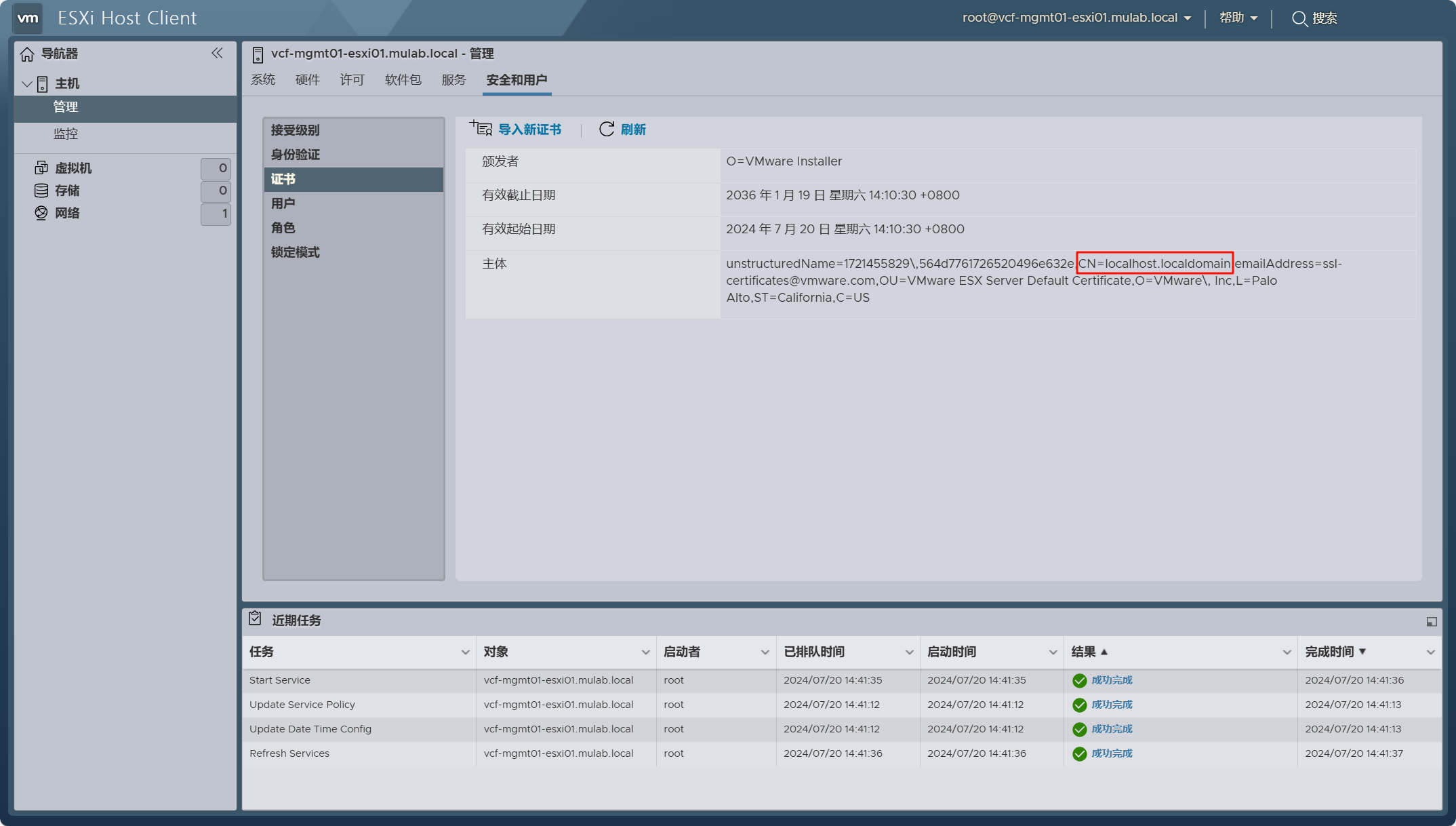1456x826 pixels.
Task: Click the navigator home icon
Action: [27, 54]
